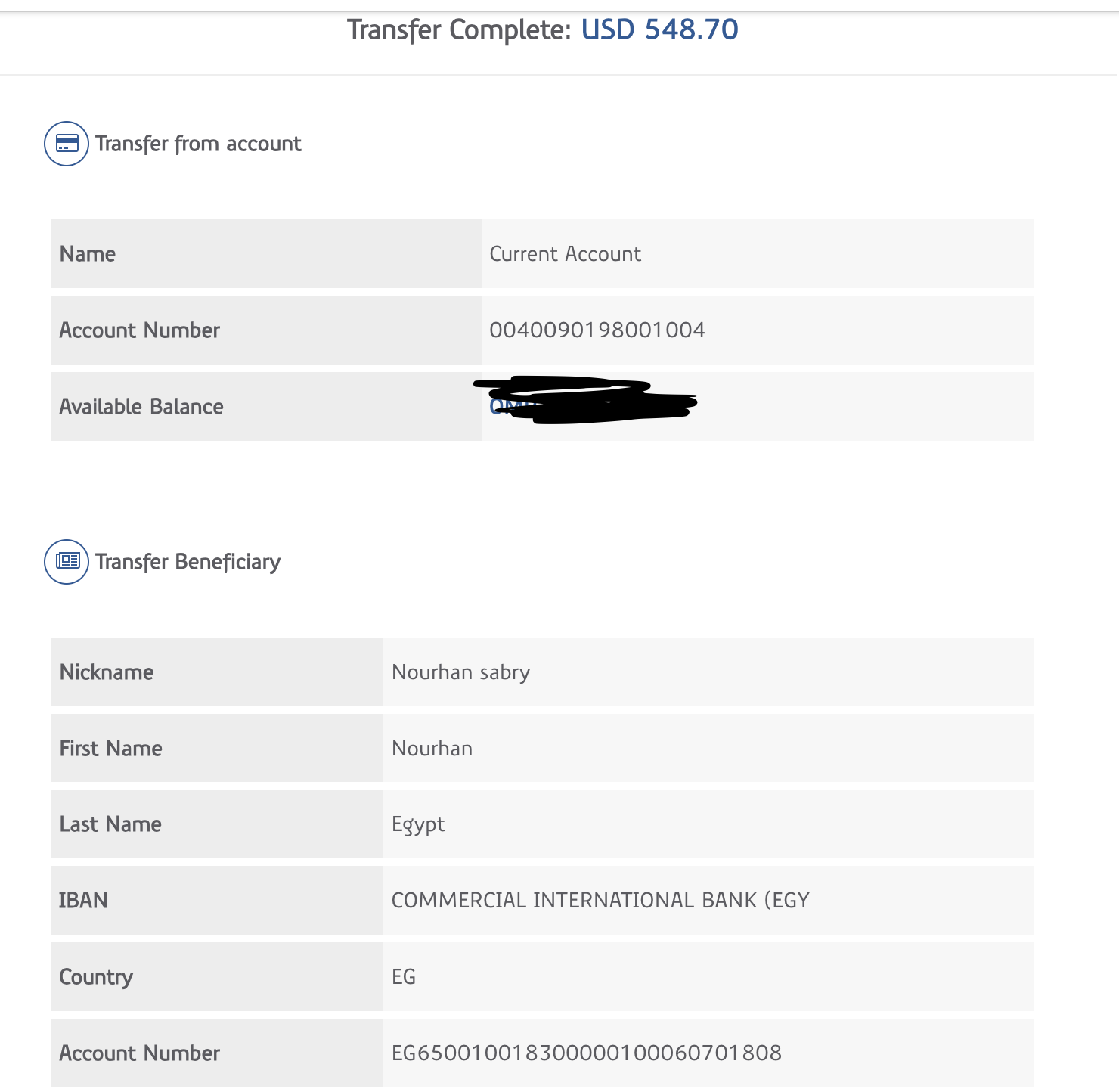Screen dimensions: 1119x1092
Task: Click the Last Name value Egypt
Action: [418, 824]
